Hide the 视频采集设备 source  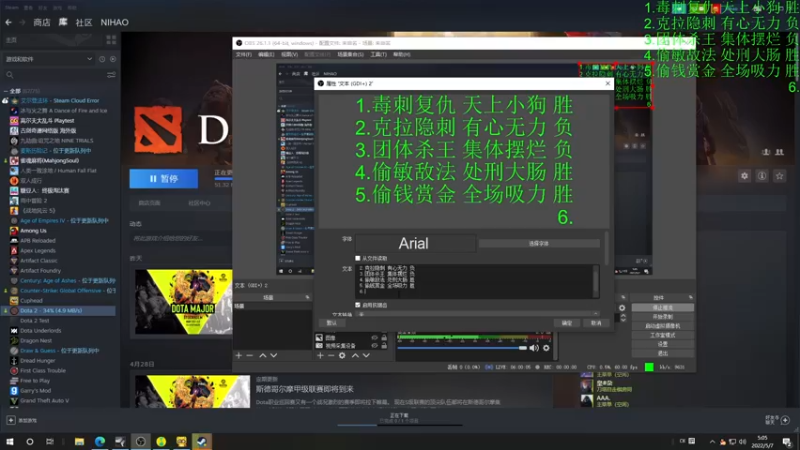pos(374,345)
